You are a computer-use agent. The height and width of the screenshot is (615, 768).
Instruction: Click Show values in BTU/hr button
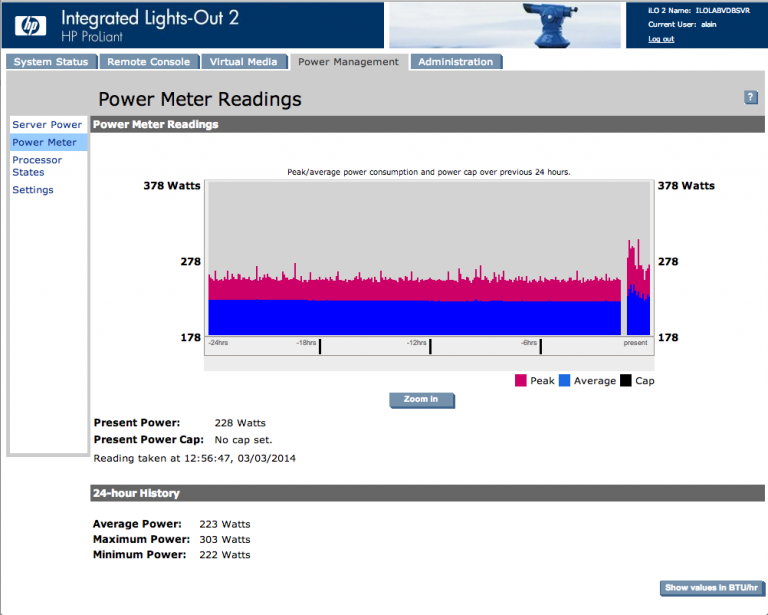(x=711, y=588)
